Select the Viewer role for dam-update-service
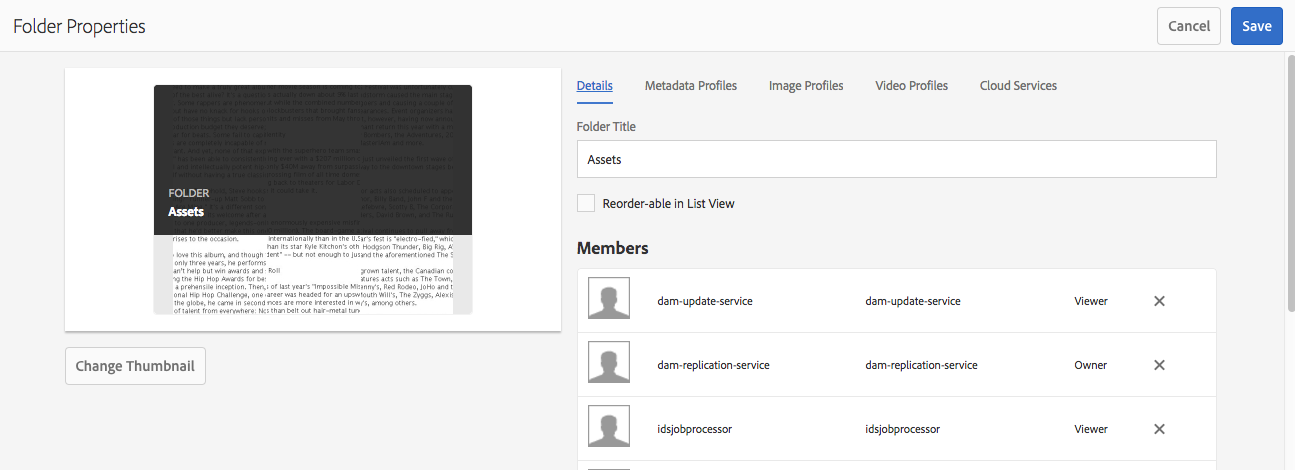The image size is (1295, 470). tap(1091, 301)
